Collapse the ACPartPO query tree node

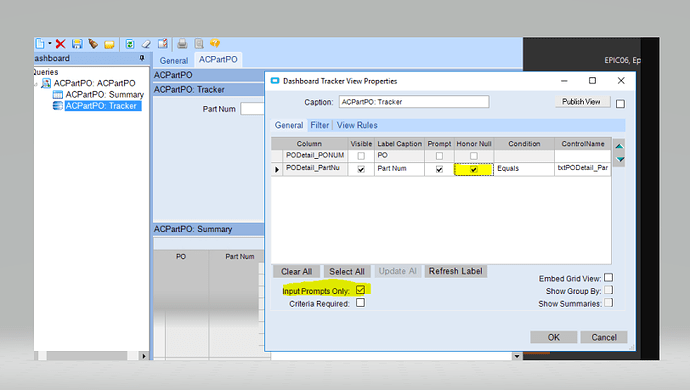[x=36, y=84]
